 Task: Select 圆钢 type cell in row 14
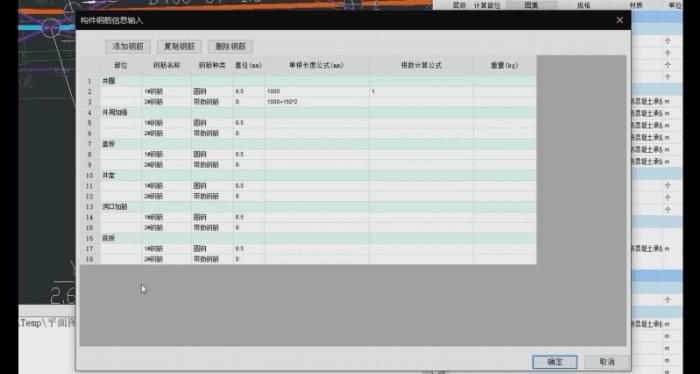pyautogui.click(x=212, y=217)
